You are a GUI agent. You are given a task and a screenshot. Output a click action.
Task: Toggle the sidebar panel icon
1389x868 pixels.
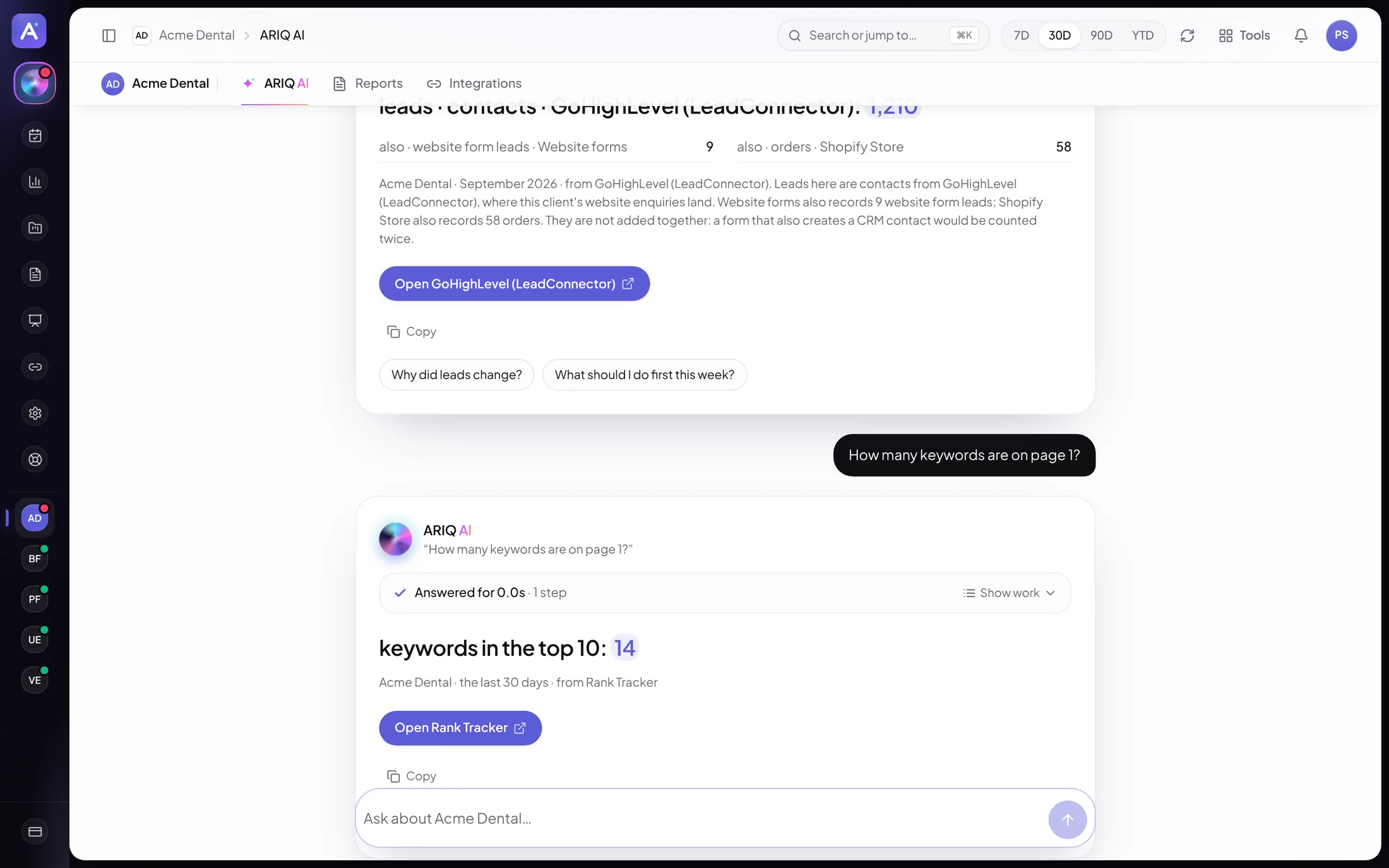[109, 35]
